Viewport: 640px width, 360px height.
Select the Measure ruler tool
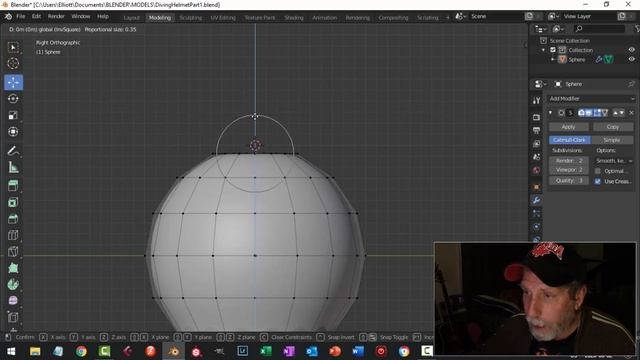pos(13,167)
